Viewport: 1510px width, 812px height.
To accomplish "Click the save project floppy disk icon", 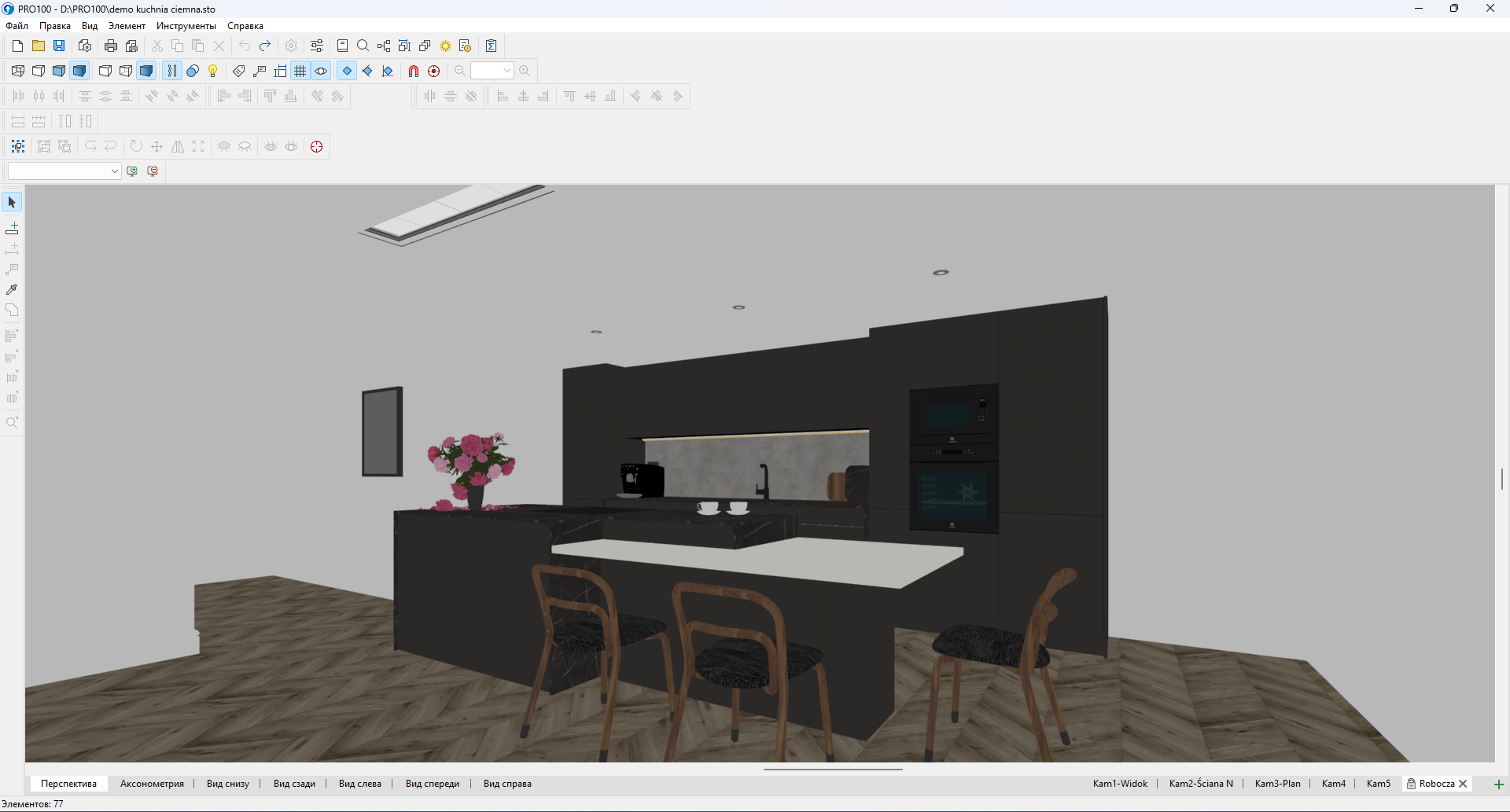I will click(59, 46).
